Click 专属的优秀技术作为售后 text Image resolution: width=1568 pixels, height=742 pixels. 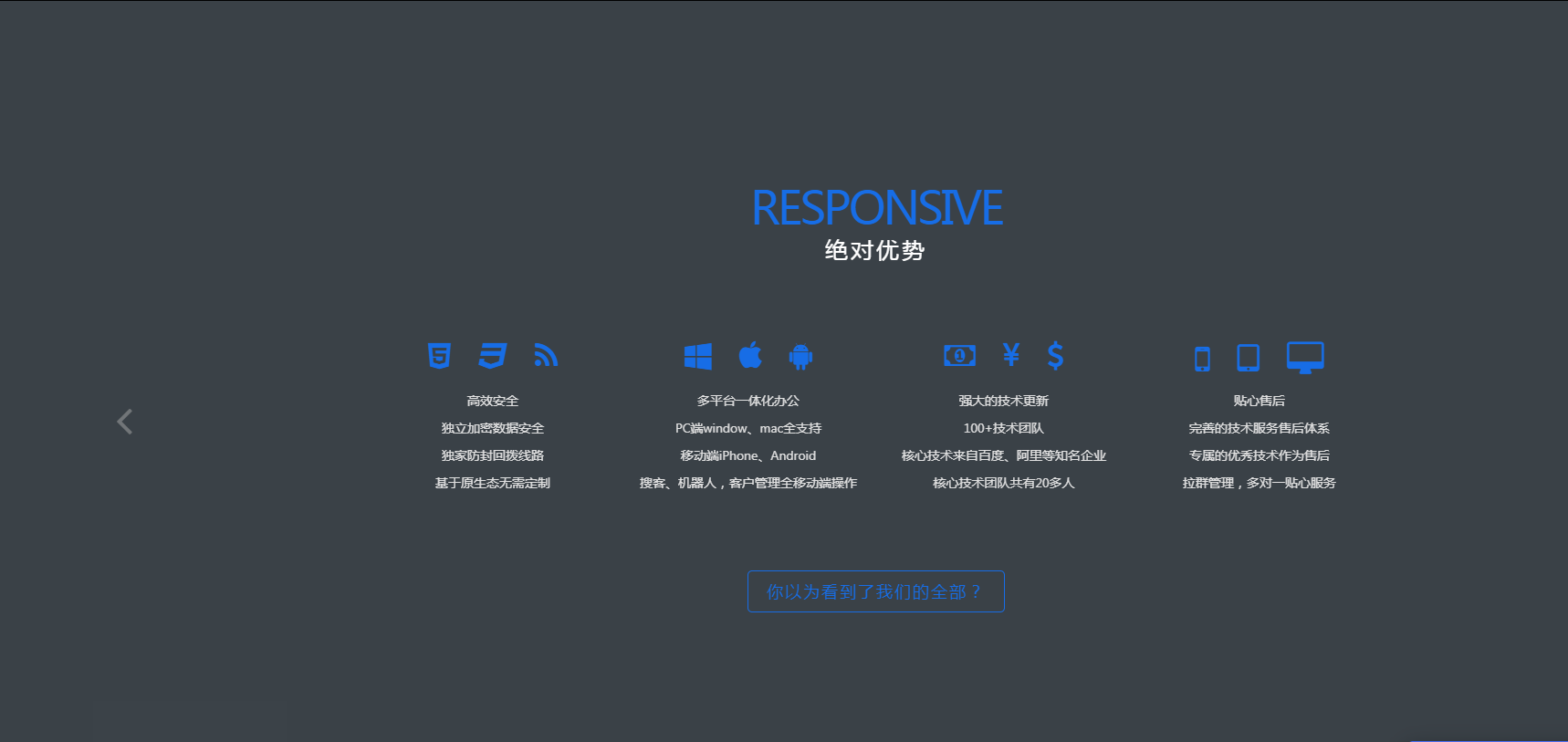pos(1260,455)
